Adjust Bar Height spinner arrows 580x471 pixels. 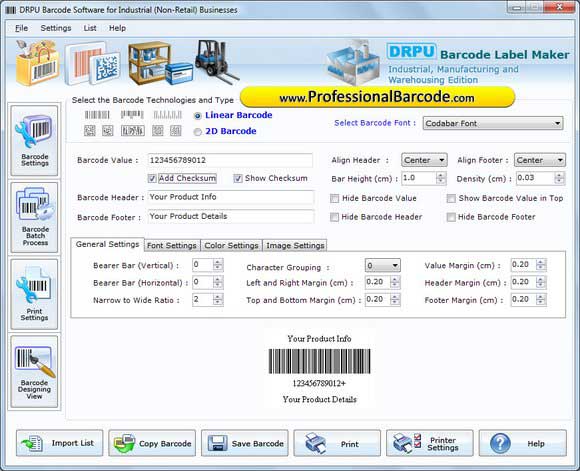tap(441, 178)
